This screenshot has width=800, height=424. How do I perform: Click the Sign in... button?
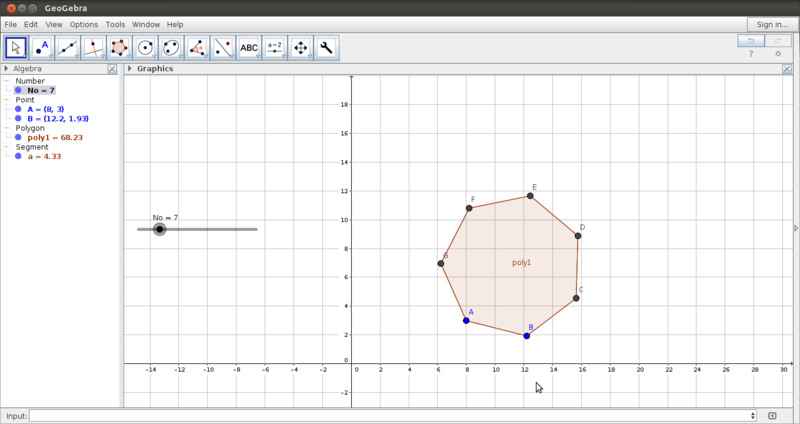point(772,24)
